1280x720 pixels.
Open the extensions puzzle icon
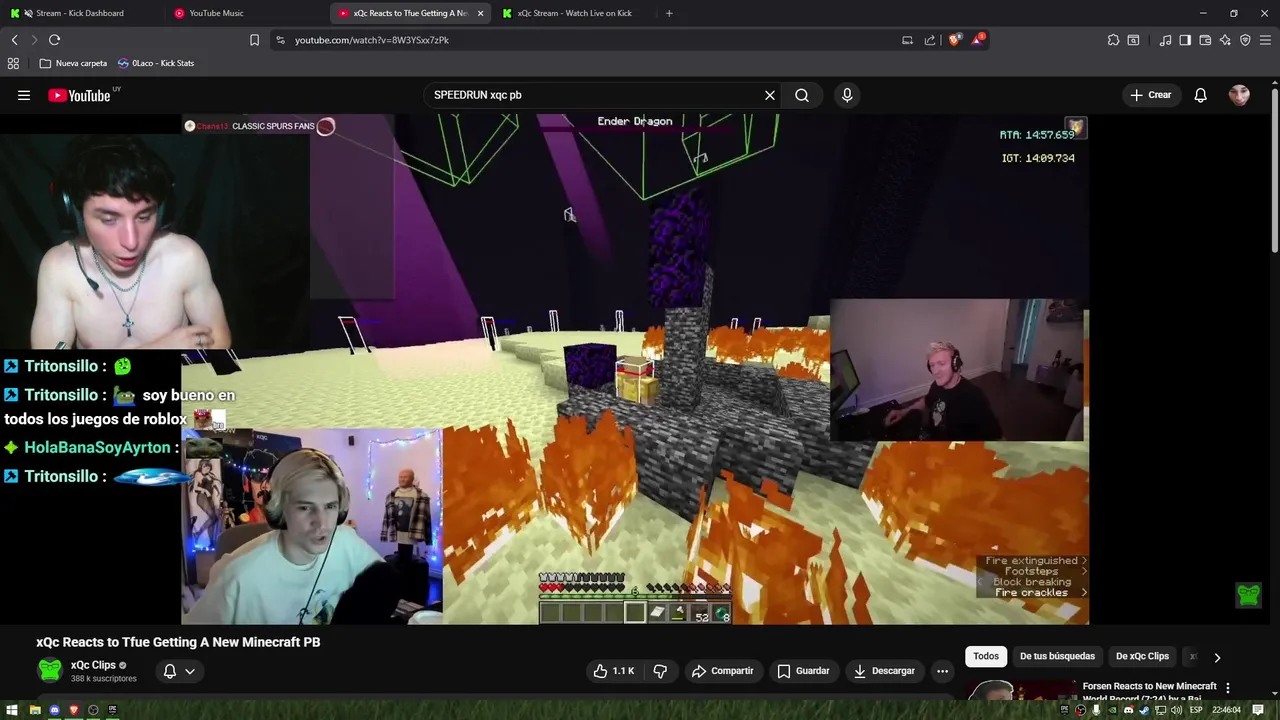1113,40
